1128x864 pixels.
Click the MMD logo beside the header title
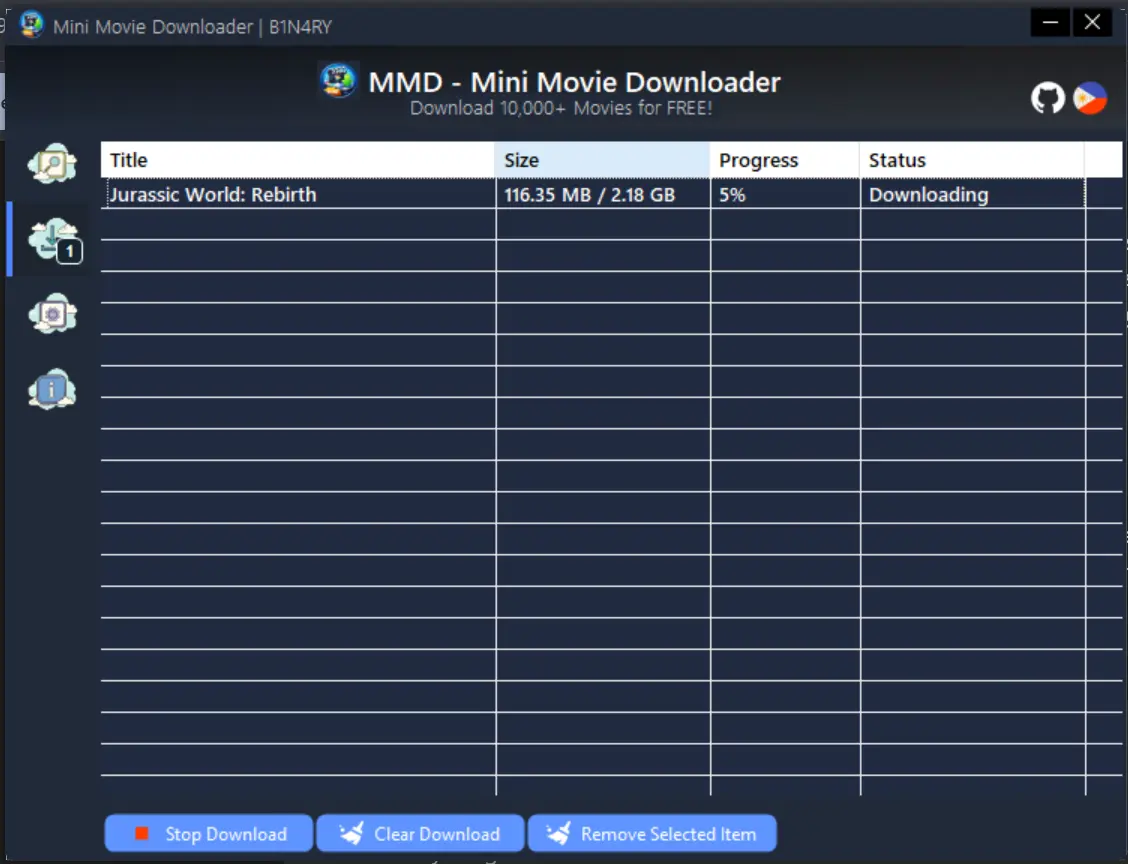pos(337,81)
